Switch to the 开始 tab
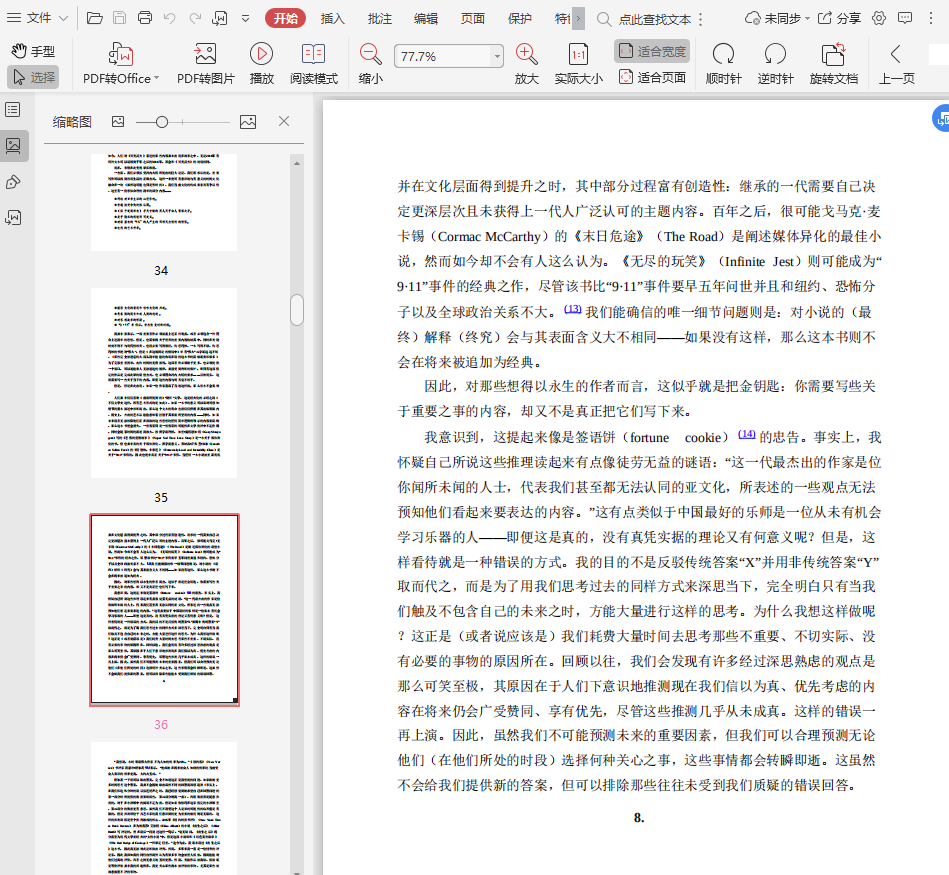This screenshot has height=875, width=949. 286,18
